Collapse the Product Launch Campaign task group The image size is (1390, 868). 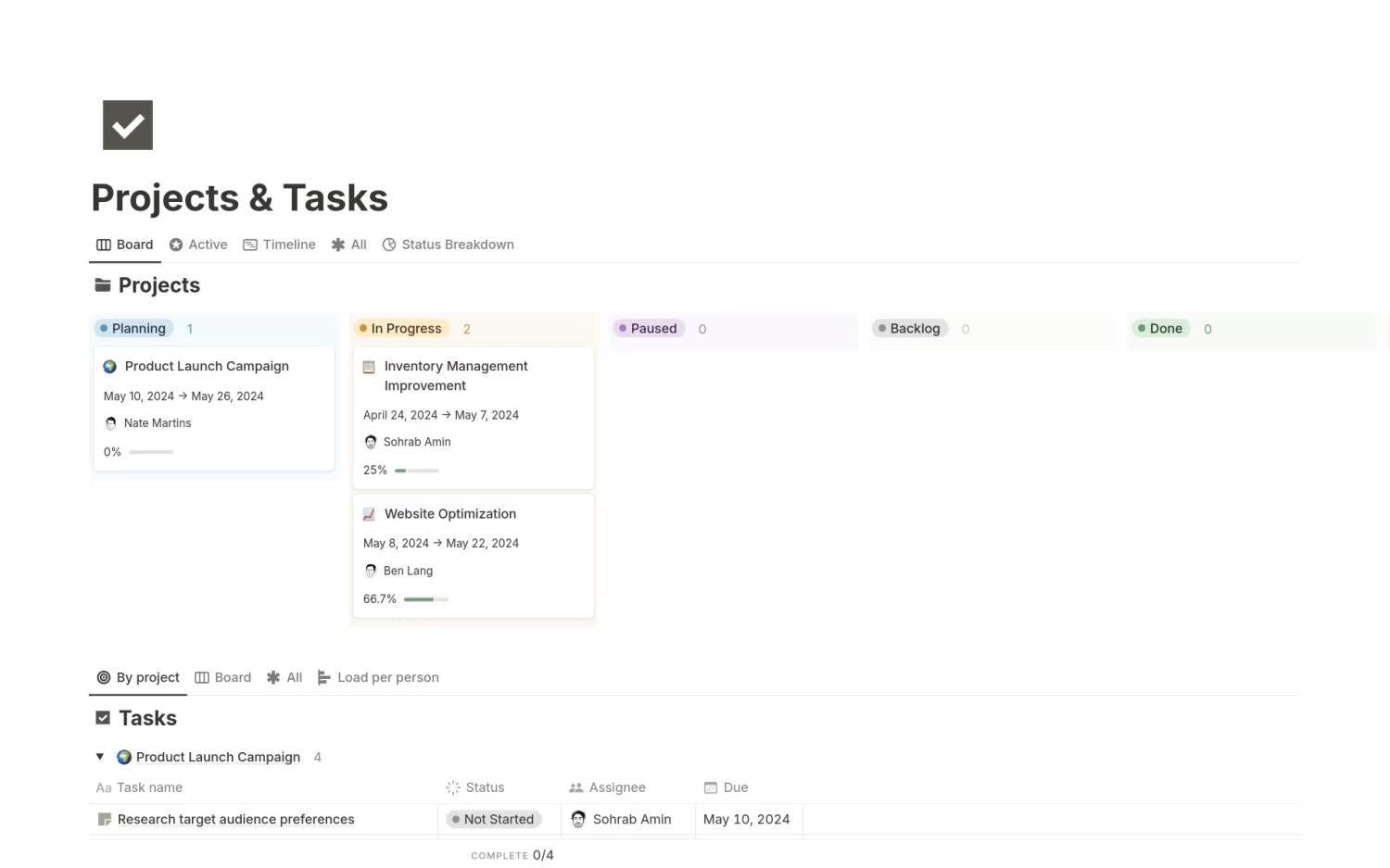(x=100, y=757)
